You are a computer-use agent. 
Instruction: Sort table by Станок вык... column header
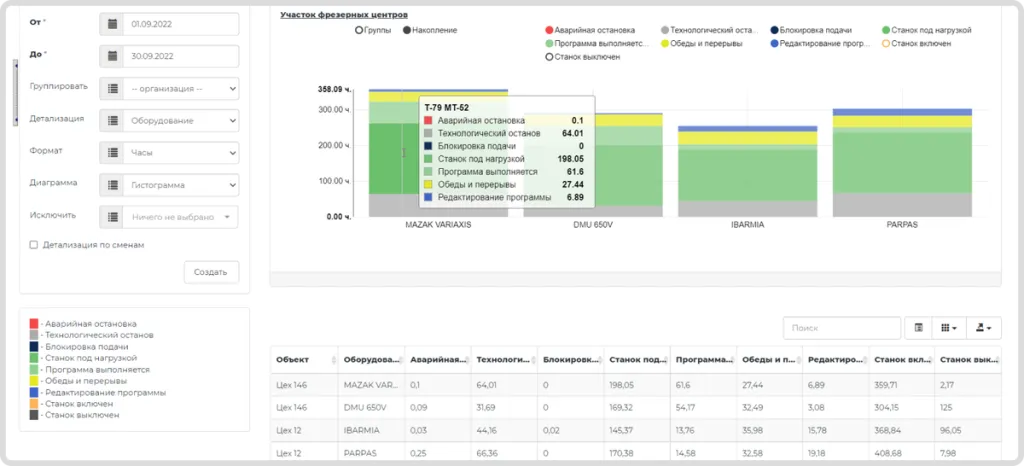968,360
